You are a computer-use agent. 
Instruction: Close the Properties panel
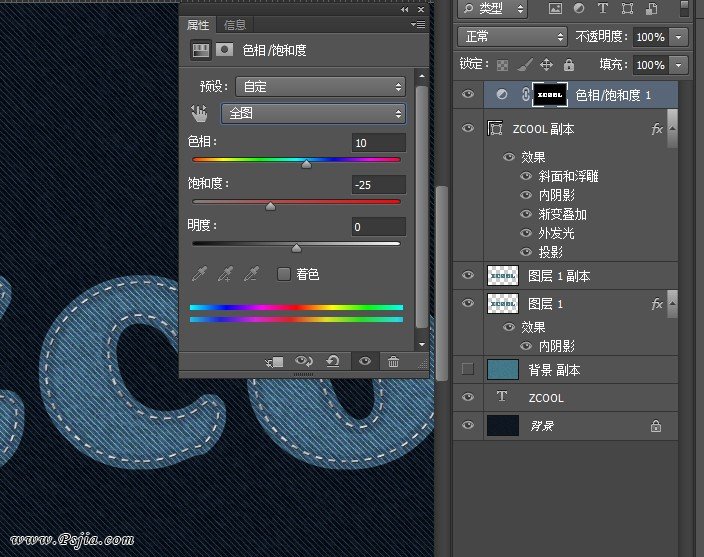(421, 9)
